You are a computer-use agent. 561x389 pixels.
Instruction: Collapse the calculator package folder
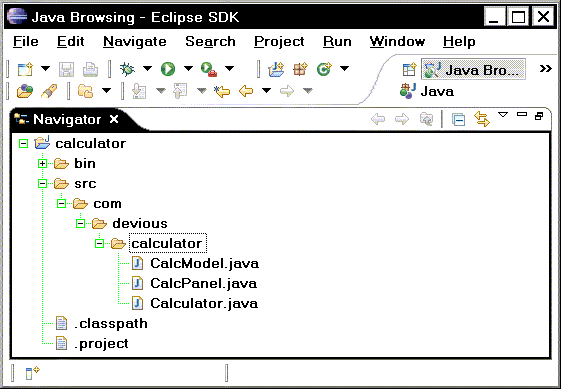[99, 244]
